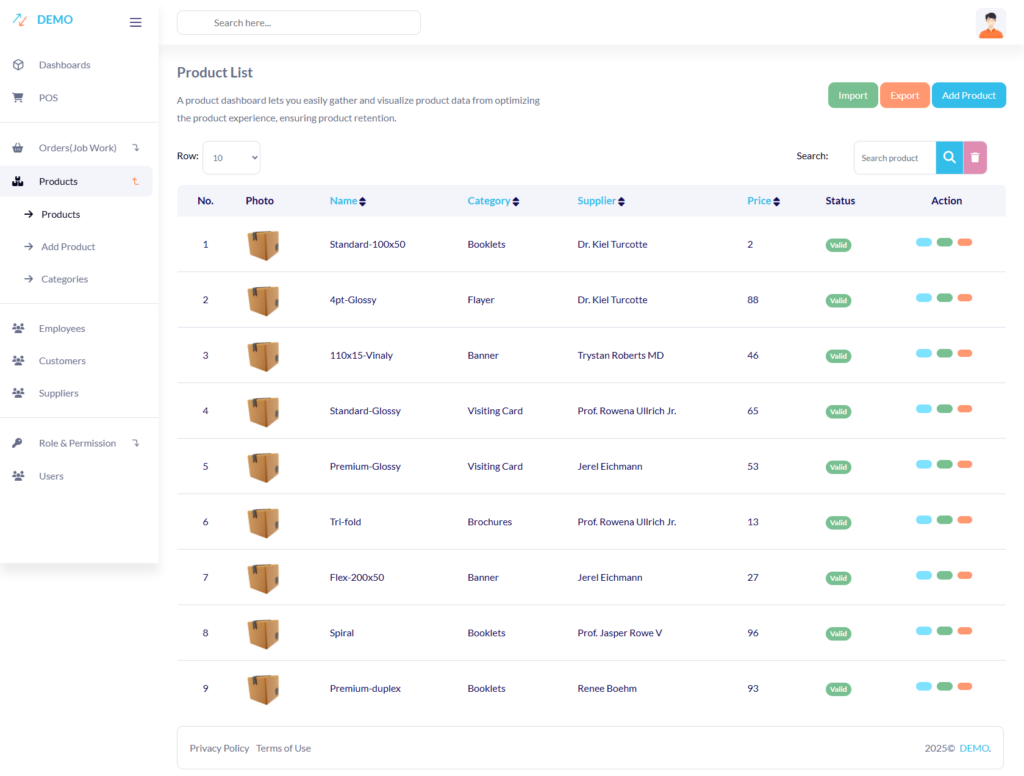1024x776 pixels.
Task: Open the Row count dropdown
Action: click(231, 158)
